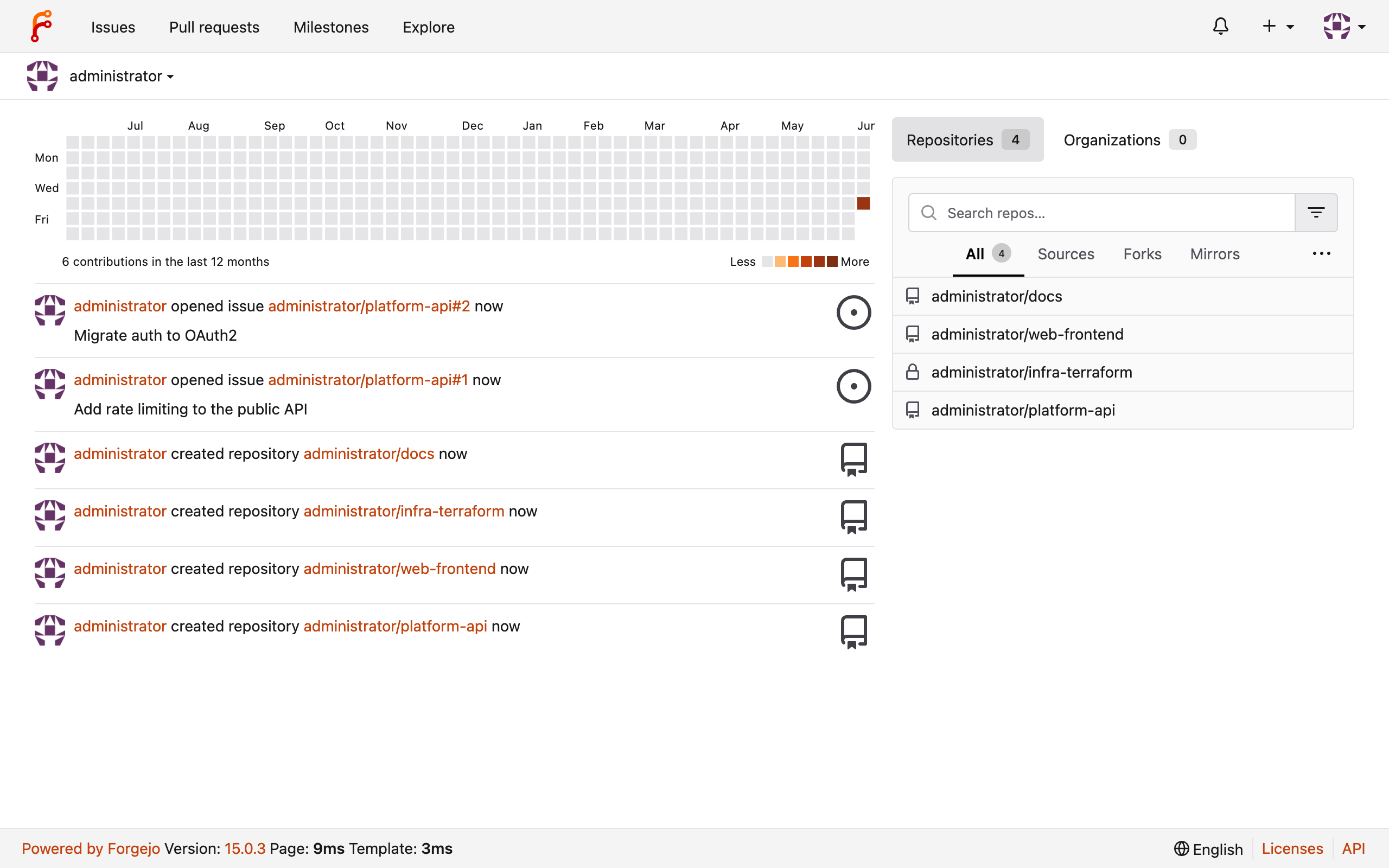This screenshot has height=868, width=1389.
Task: Click the repo icon next to administrator/platform-api
Action: [912, 410]
